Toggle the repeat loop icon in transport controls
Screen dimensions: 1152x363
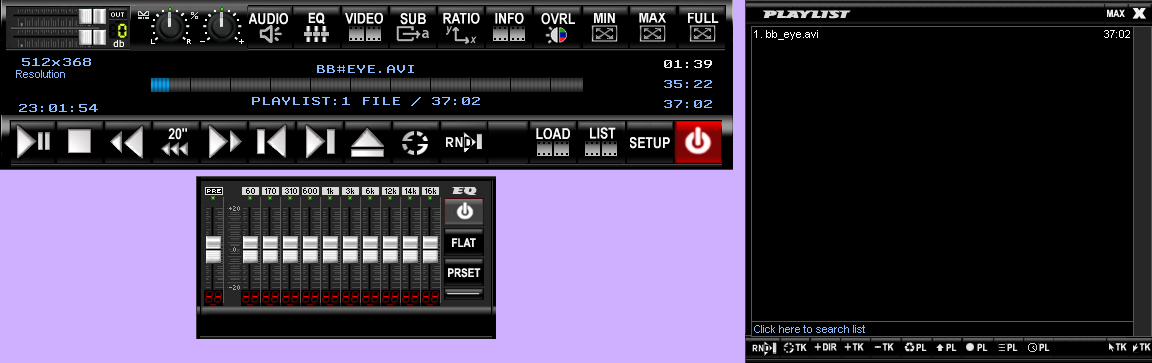coord(414,141)
